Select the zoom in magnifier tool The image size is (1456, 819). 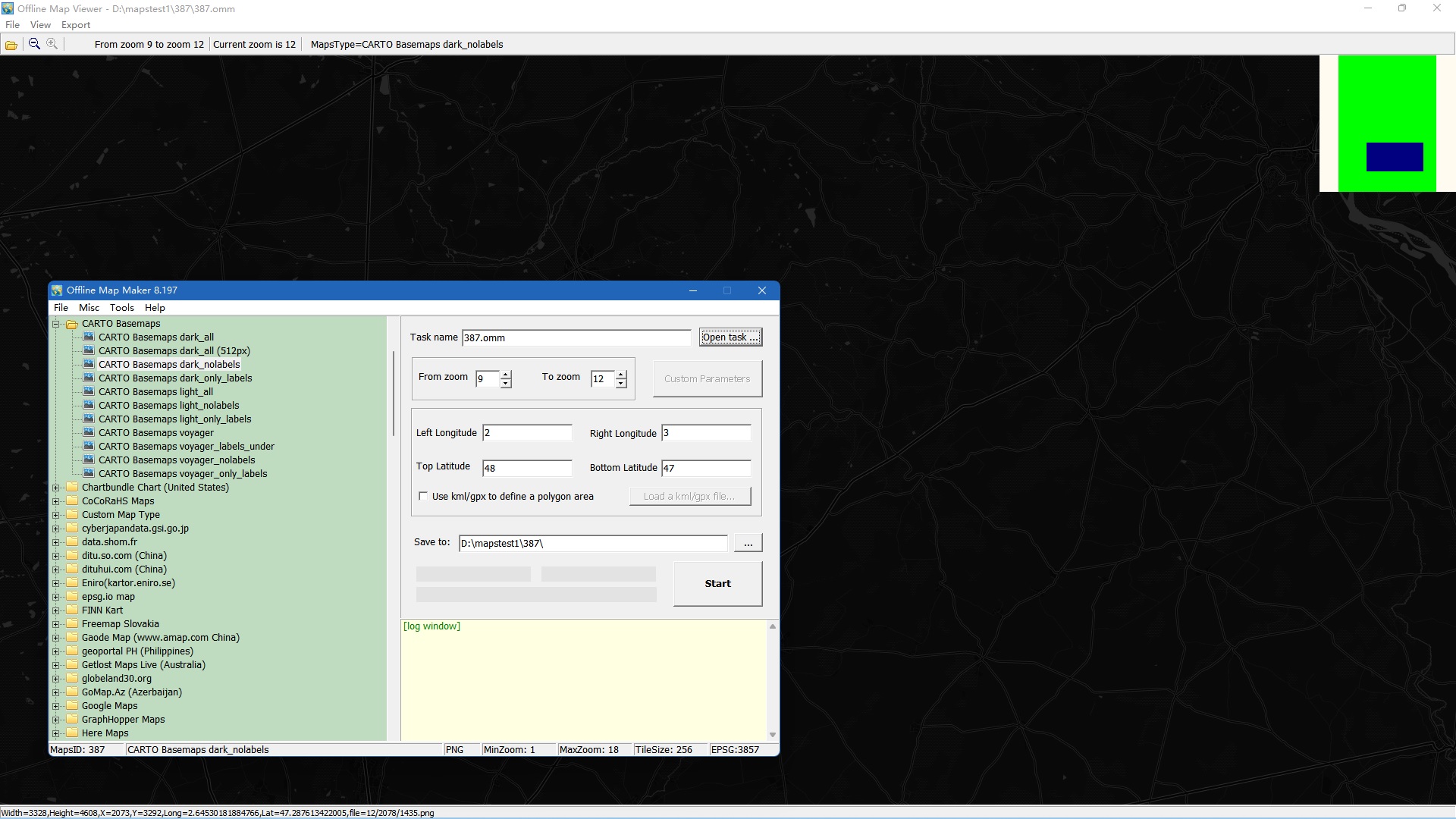(52, 43)
